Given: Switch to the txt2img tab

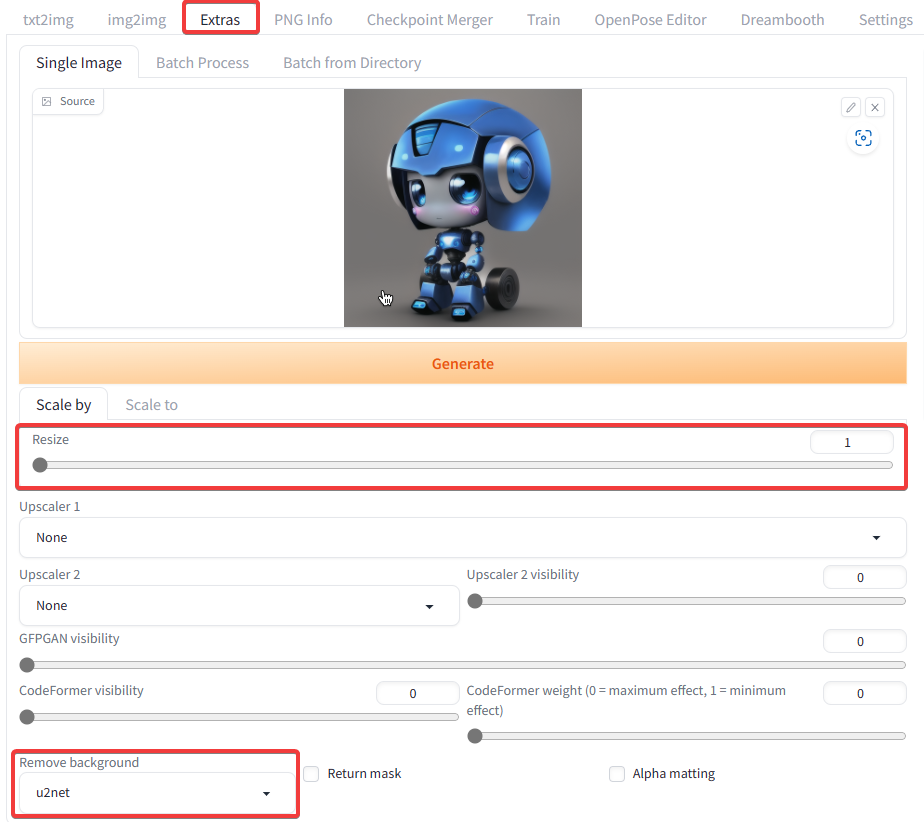Looking at the screenshot, I should [48, 19].
